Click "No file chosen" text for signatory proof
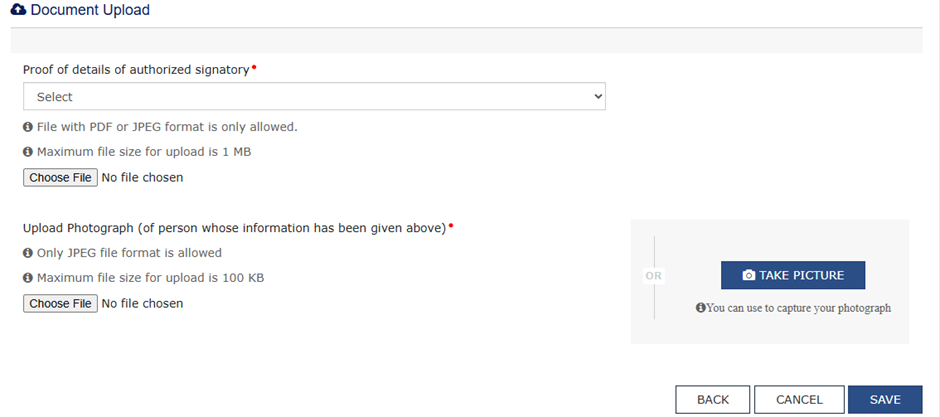940x417 pixels. click(143, 178)
